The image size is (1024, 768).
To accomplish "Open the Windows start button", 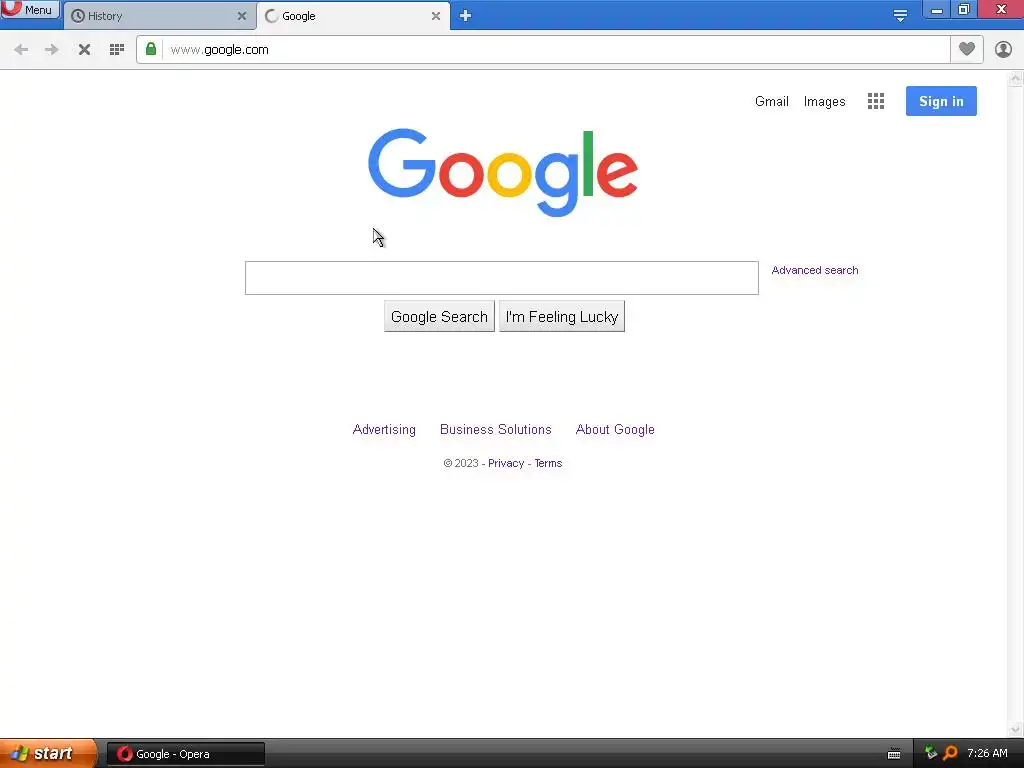I will coord(47,754).
